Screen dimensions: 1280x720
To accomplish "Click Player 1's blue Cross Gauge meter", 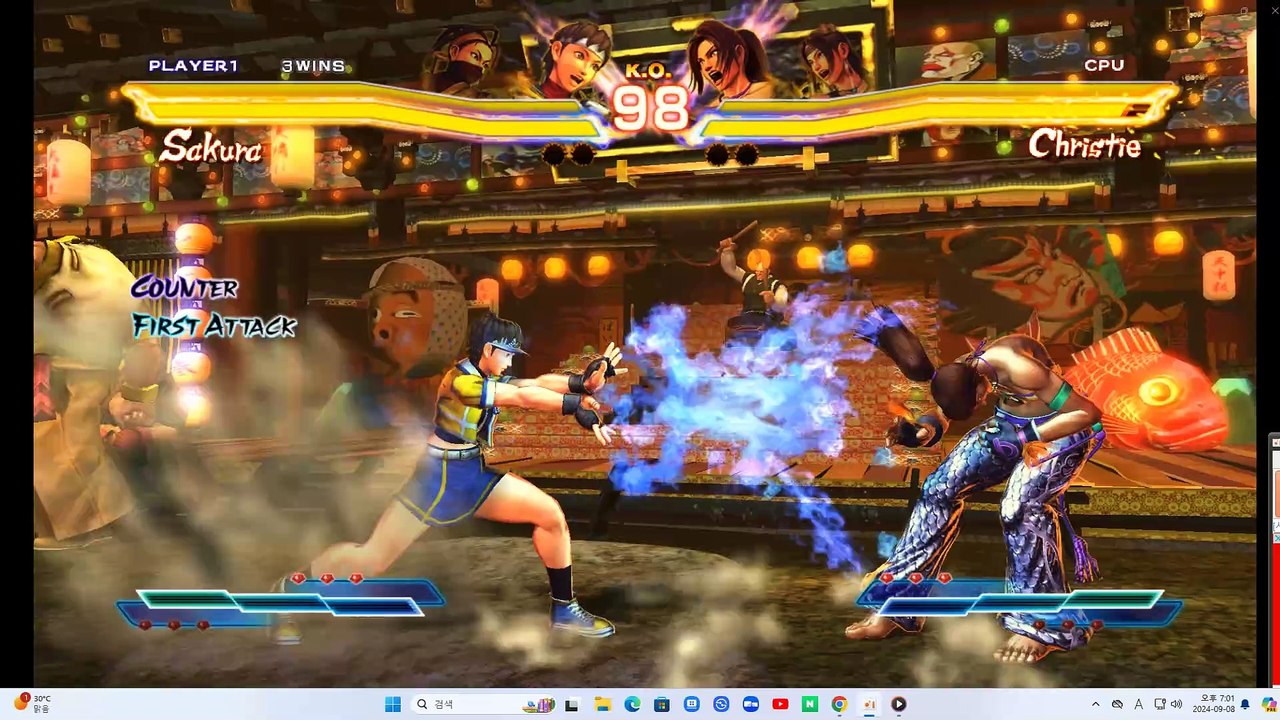I will click(x=280, y=603).
